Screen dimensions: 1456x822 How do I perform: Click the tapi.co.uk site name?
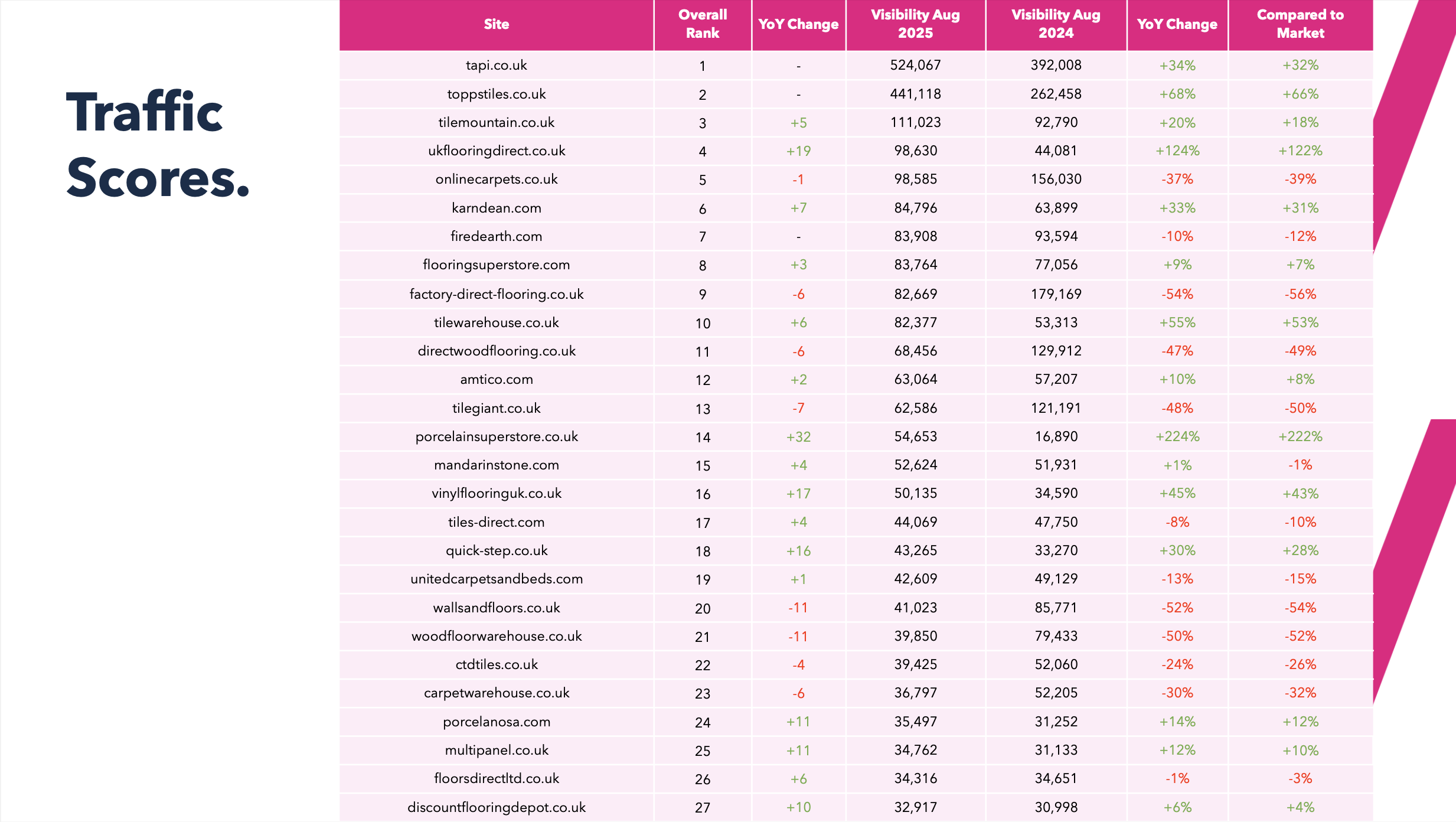click(496, 65)
